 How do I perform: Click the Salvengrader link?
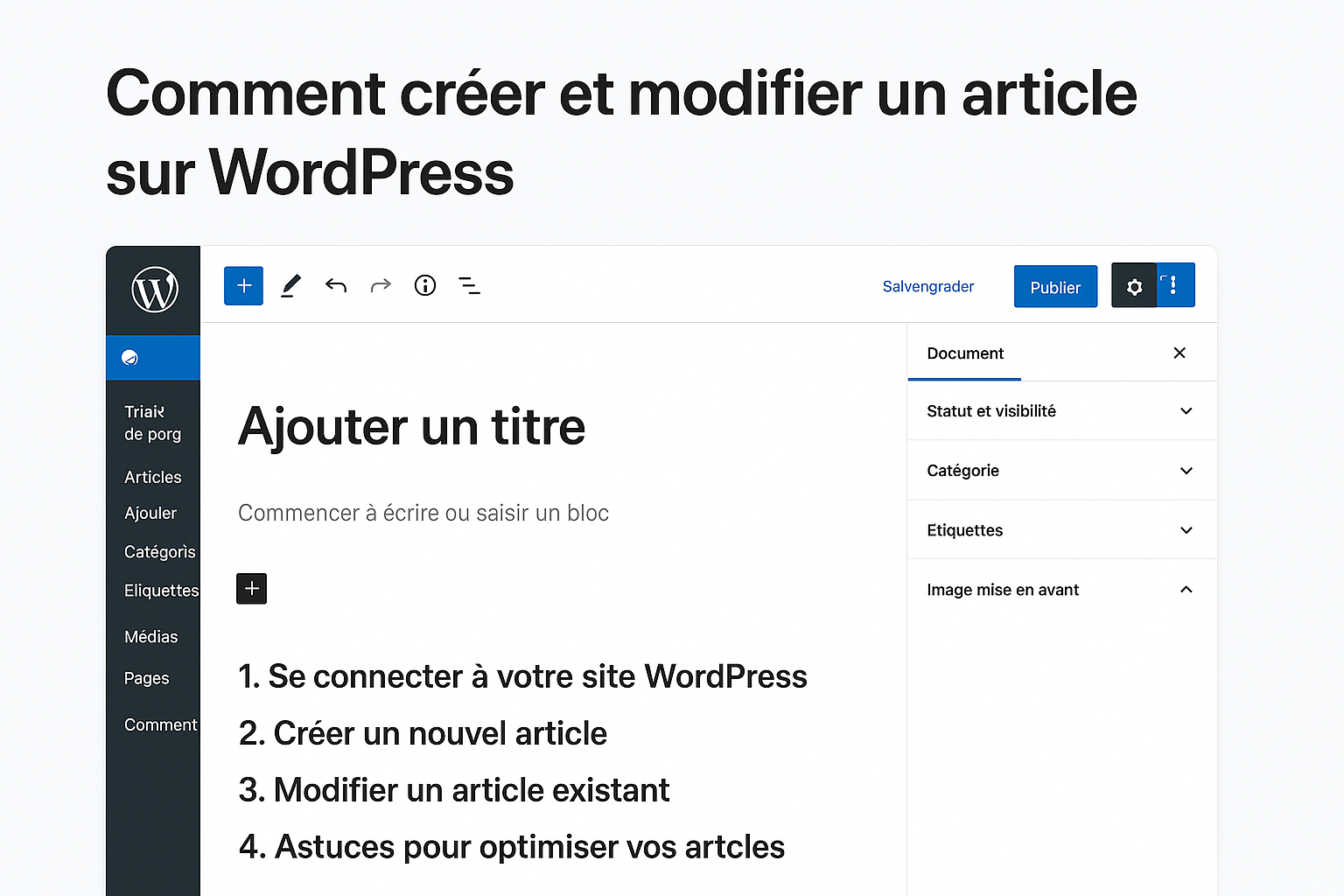click(927, 286)
